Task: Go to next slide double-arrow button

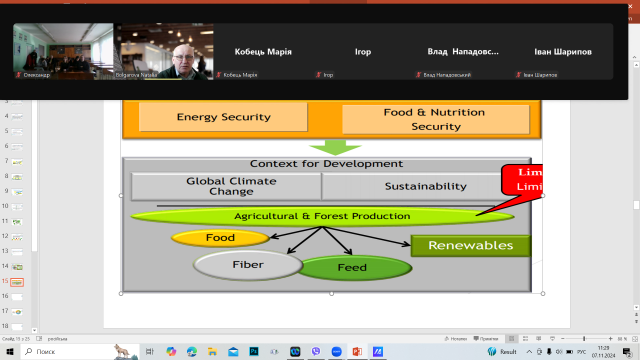Action: coord(636,322)
